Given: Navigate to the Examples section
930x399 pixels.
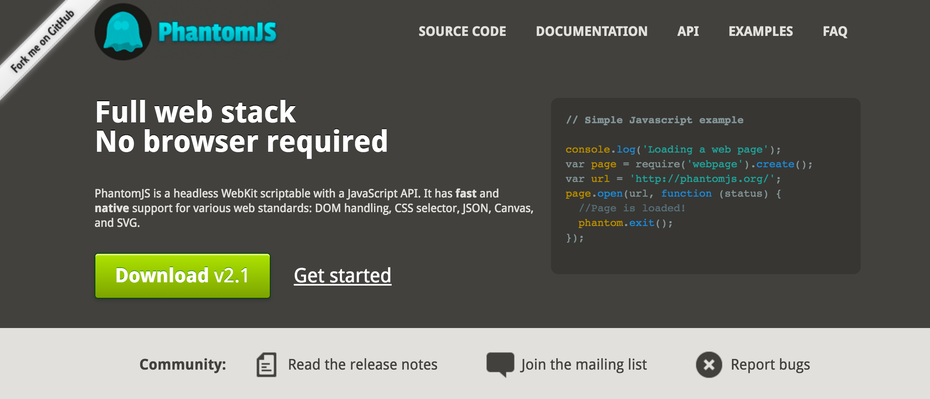Looking at the screenshot, I should tap(760, 31).
